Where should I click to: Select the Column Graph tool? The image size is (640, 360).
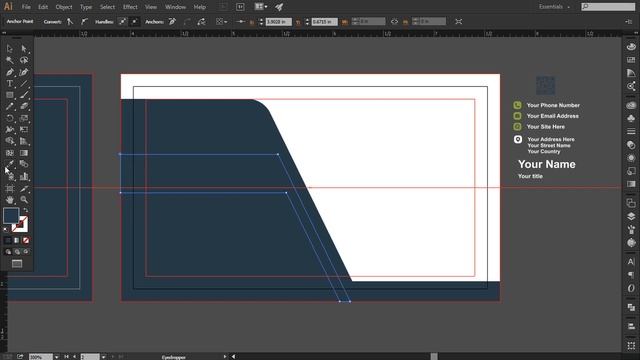click(x=24, y=176)
